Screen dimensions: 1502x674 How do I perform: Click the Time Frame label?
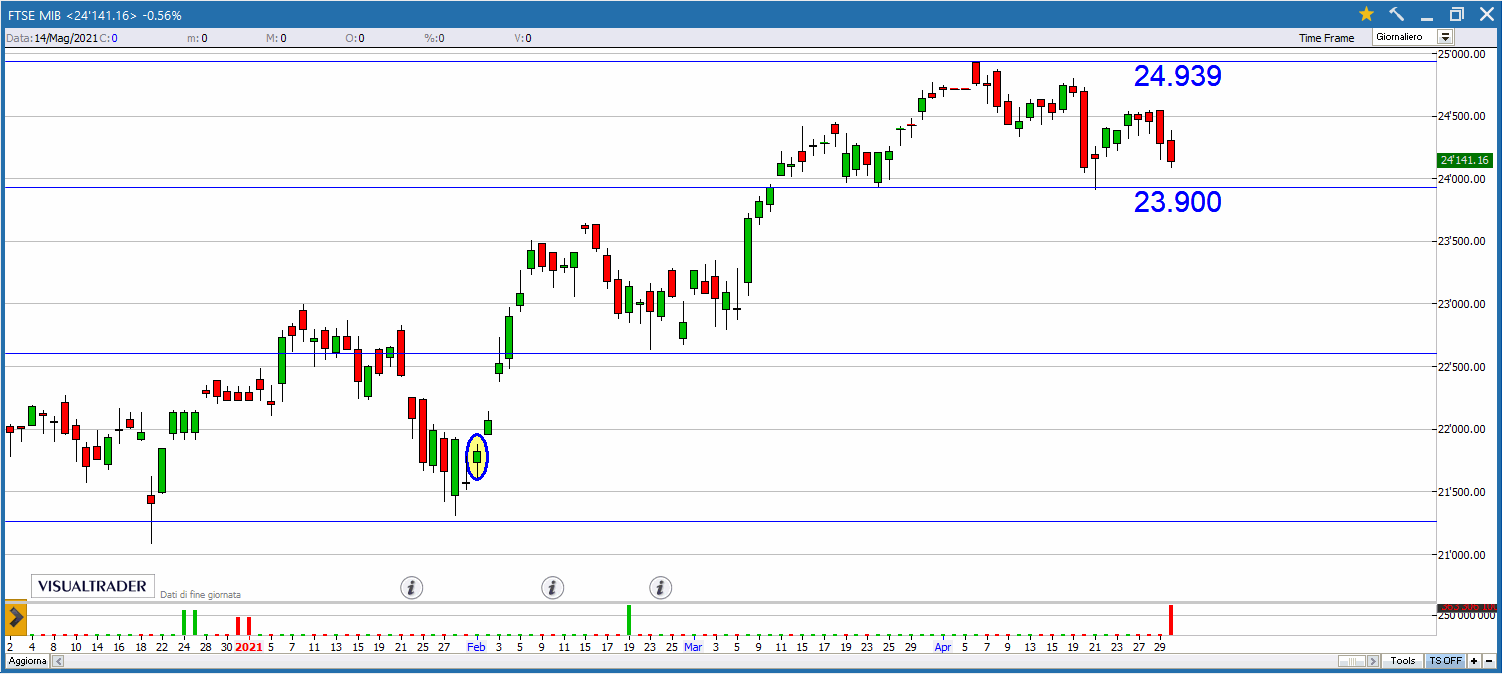(x=1327, y=38)
